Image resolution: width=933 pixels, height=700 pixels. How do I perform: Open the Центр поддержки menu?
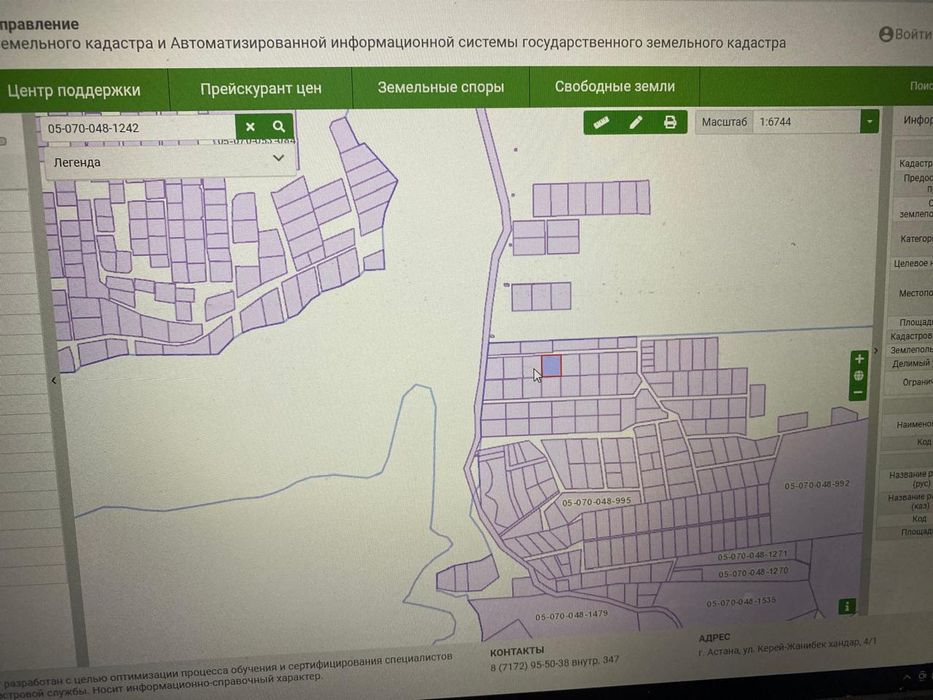[x=74, y=90]
